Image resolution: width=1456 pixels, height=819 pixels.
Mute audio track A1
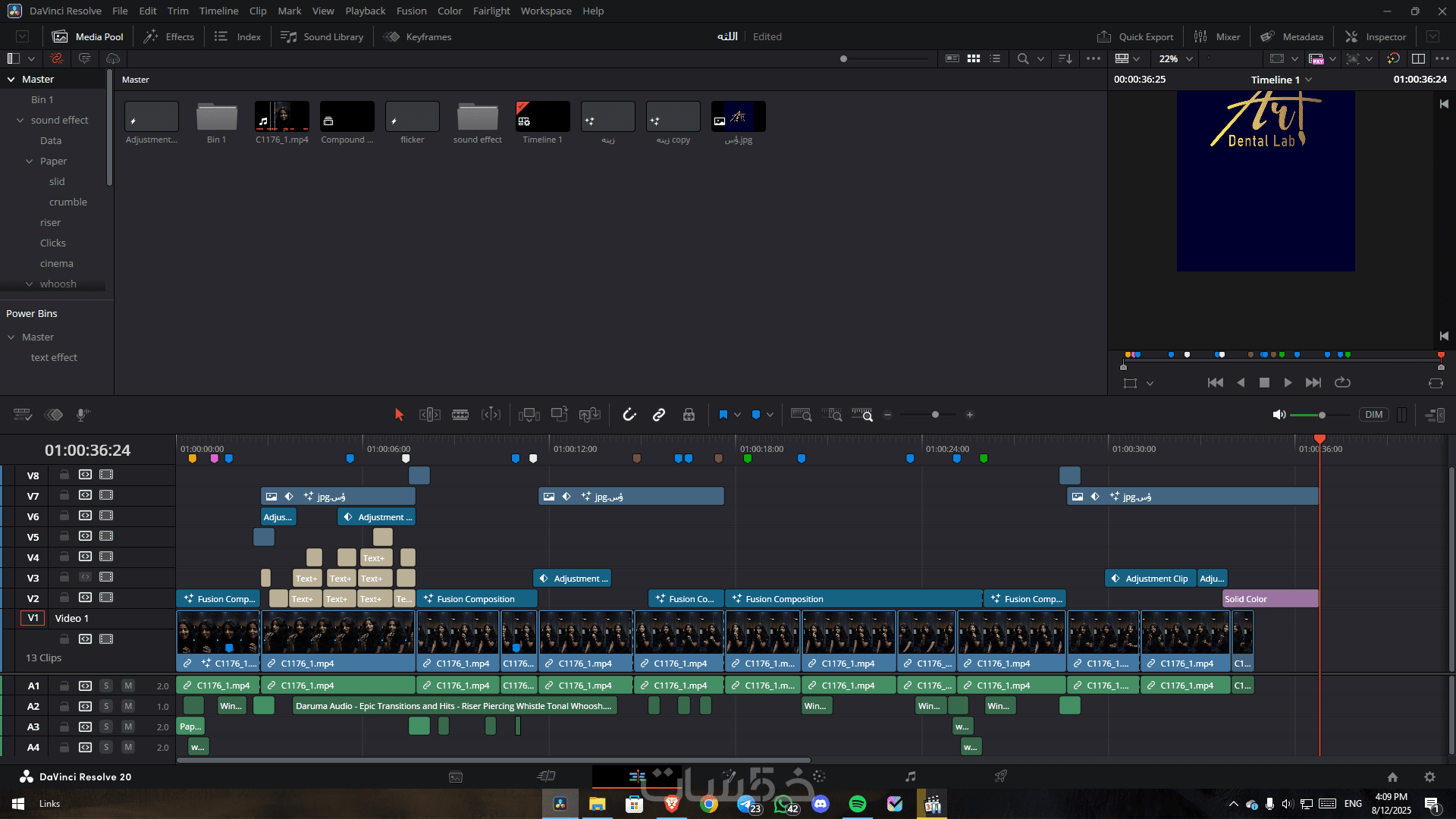pos(128,686)
